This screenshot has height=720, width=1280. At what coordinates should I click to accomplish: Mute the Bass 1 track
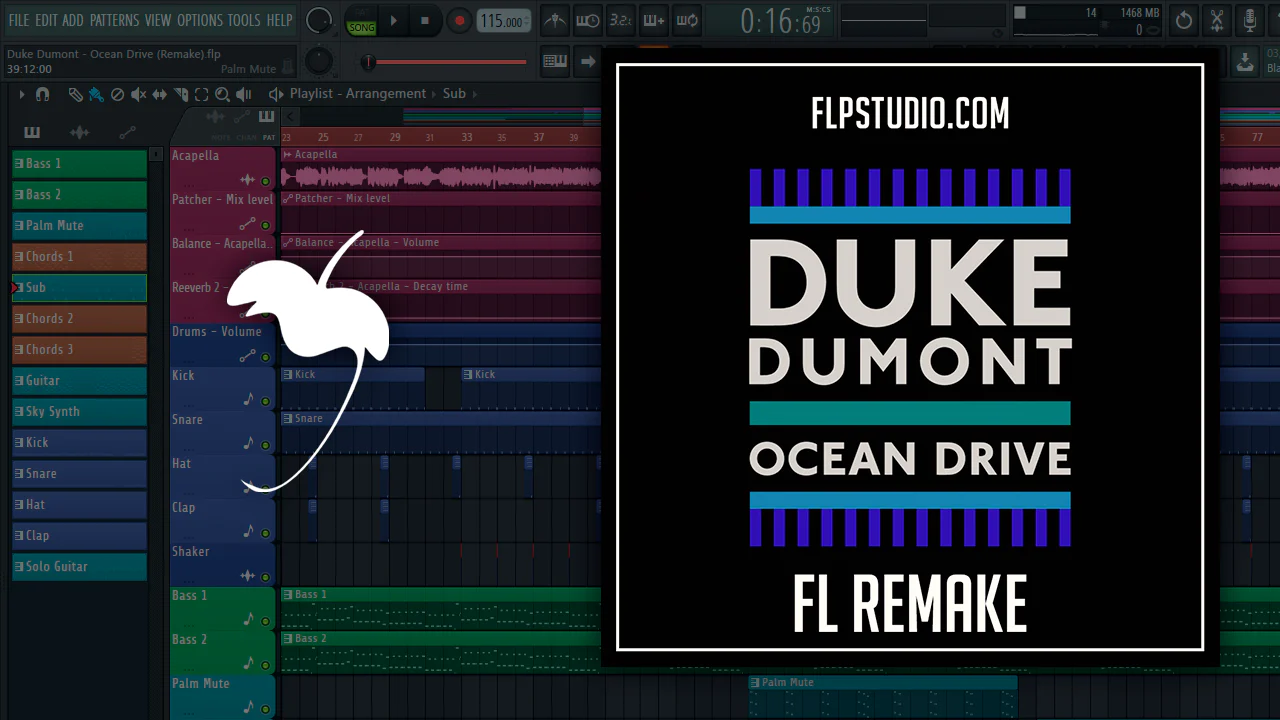(266, 622)
